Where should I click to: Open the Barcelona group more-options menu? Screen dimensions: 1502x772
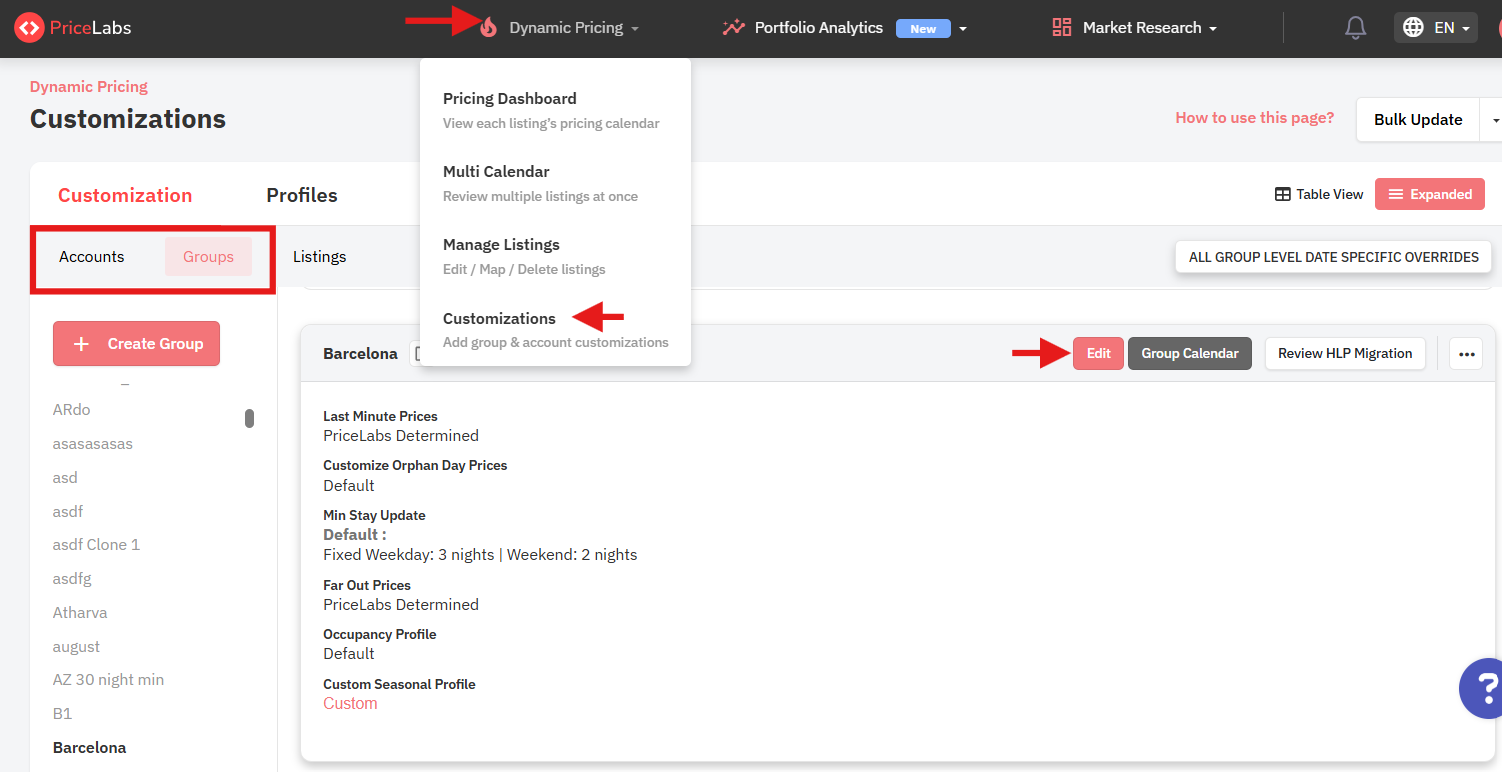pos(1466,354)
